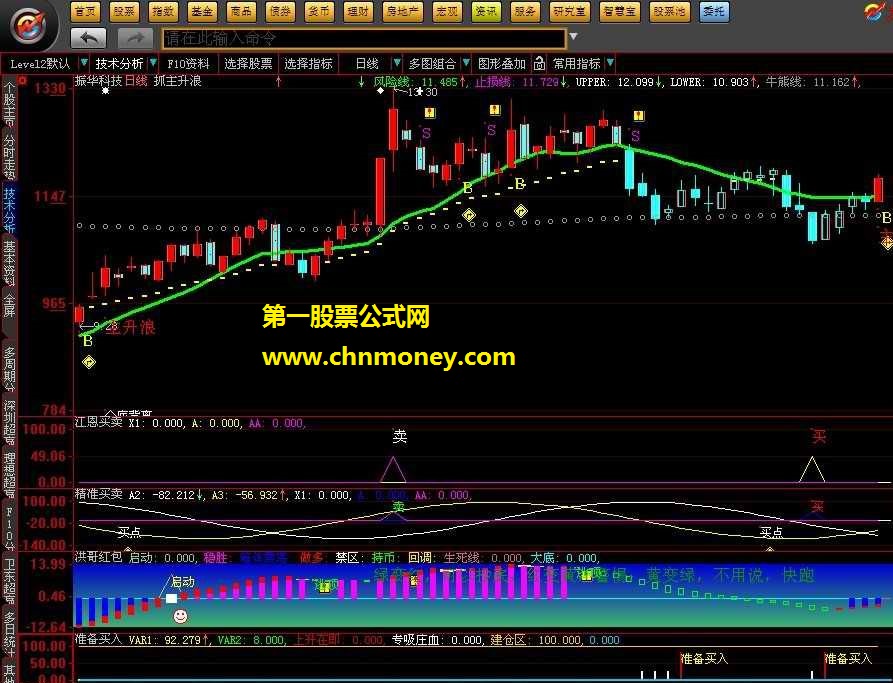
Task: Switch to 深圳超赢 side tab
Action: [10, 422]
